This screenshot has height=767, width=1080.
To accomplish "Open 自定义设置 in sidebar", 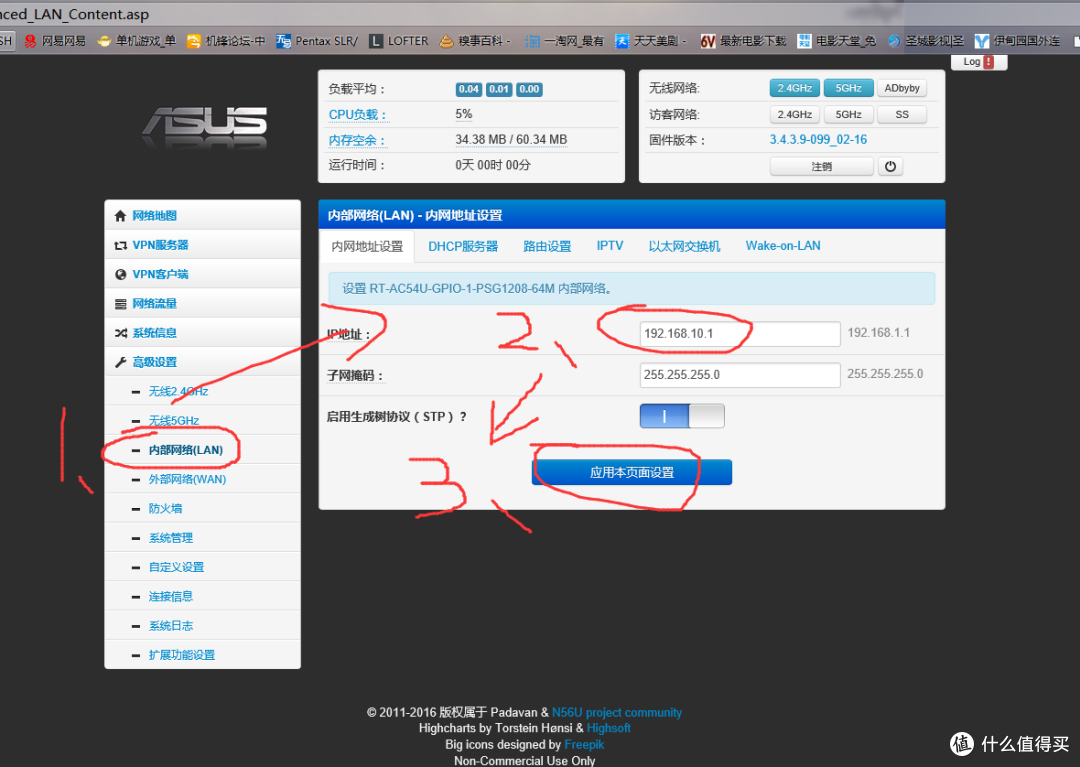I will click(176, 567).
